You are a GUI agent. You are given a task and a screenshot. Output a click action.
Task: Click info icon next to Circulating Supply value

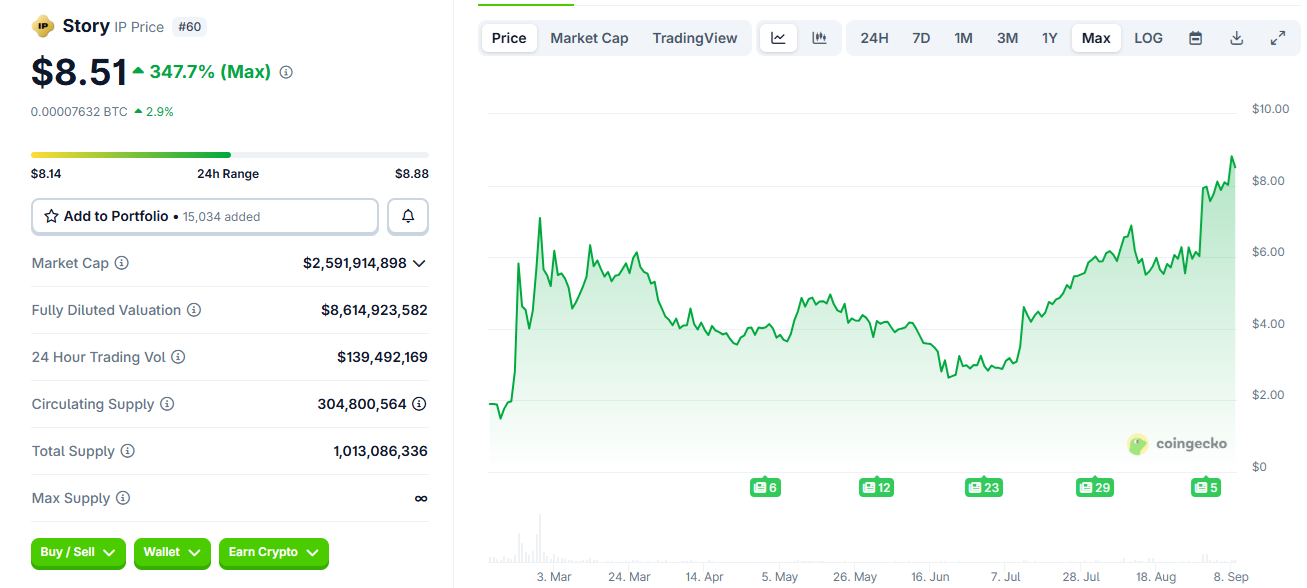click(419, 404)
